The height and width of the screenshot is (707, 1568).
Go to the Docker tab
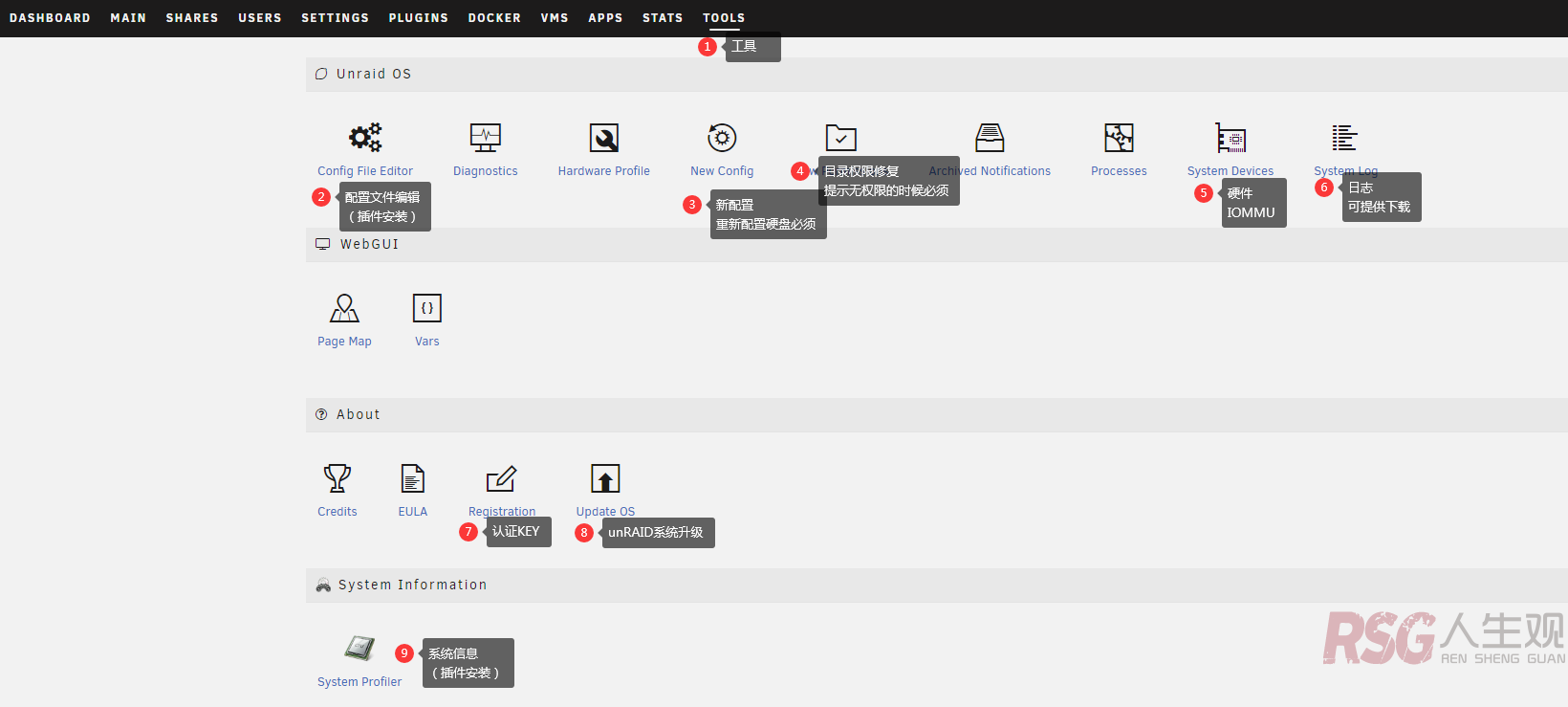(494, 18)
